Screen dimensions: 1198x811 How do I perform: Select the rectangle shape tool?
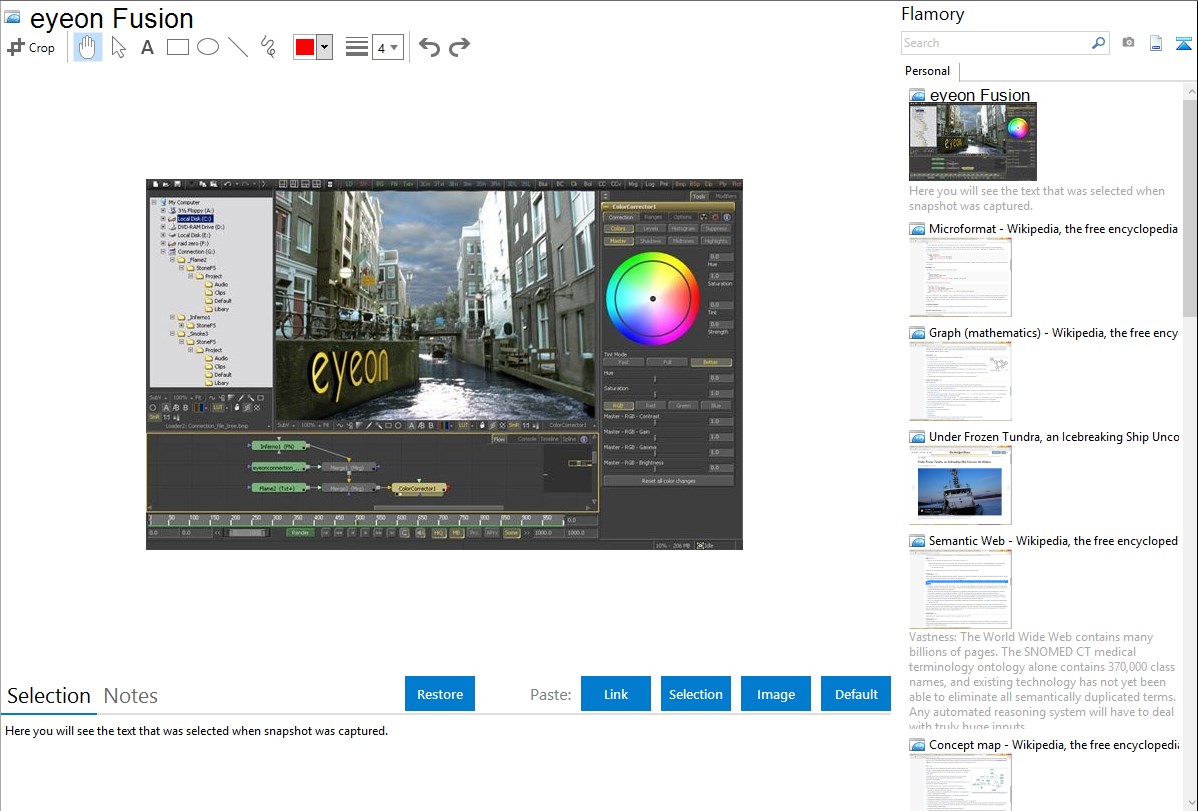pos(178,47)
